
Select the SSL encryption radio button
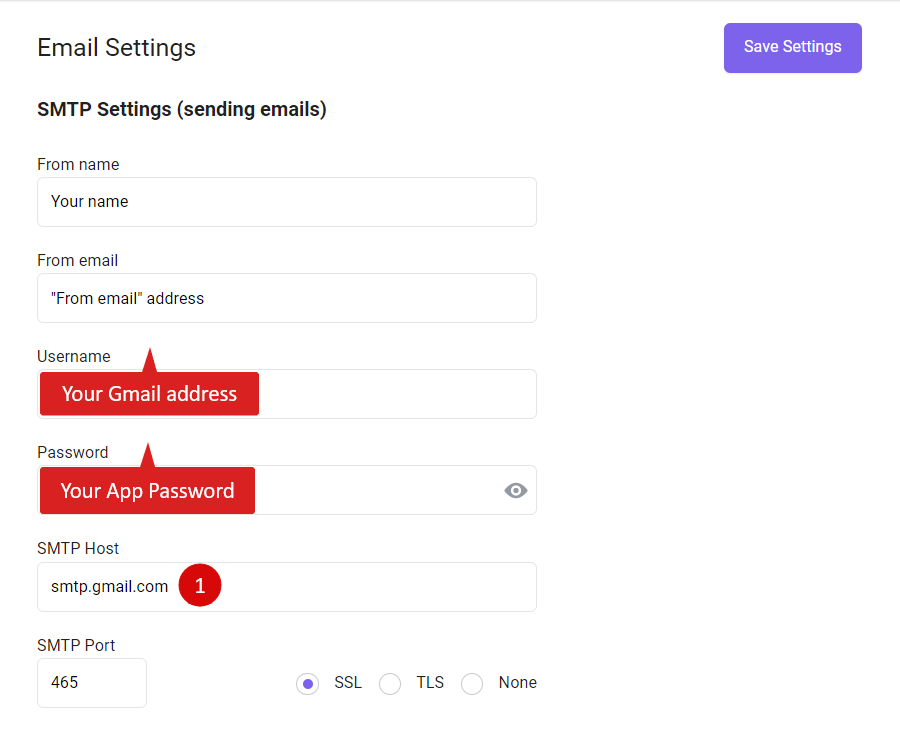tap(308, 684)
